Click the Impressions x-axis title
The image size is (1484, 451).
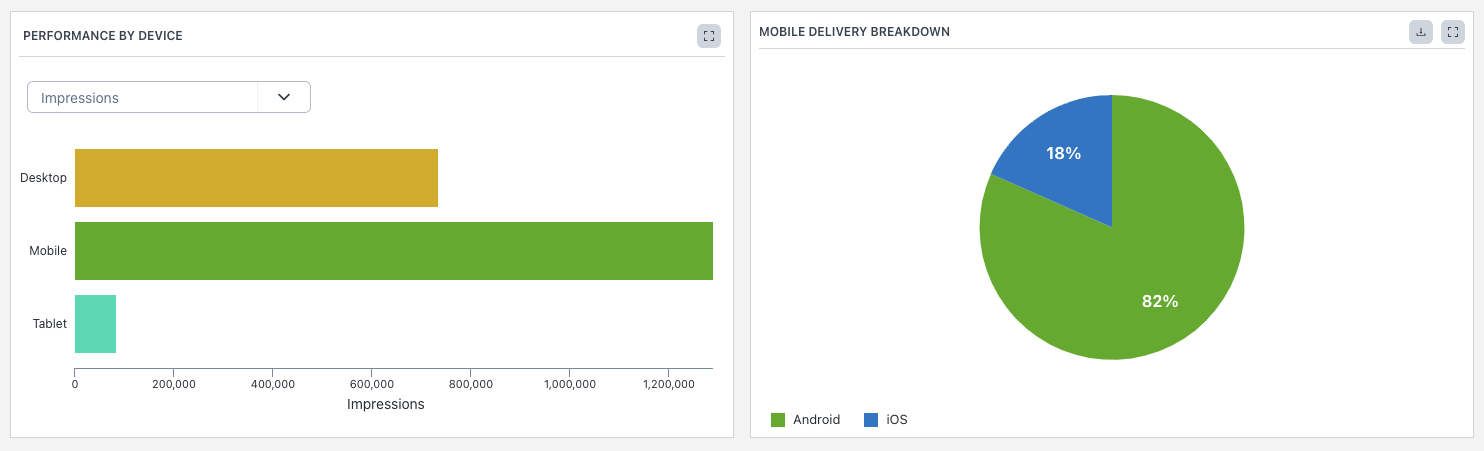(385, 405)
